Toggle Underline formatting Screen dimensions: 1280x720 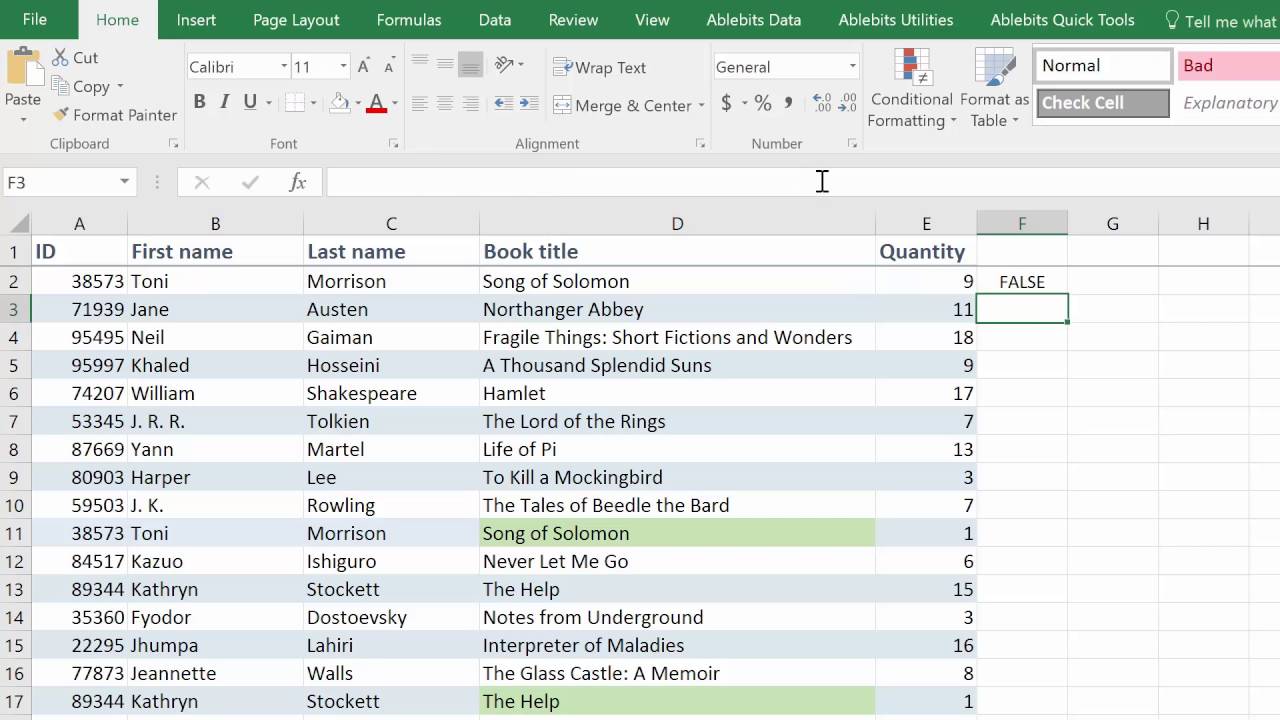coord(249,102)
